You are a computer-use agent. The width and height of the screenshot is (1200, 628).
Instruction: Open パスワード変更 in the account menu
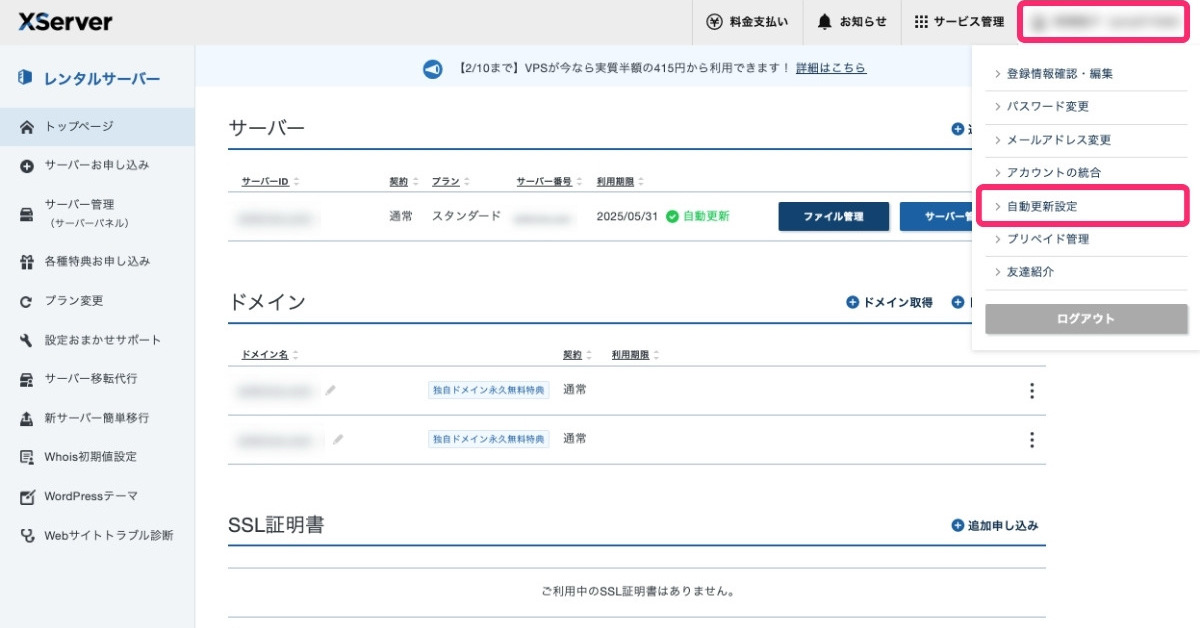[1047, 106]
